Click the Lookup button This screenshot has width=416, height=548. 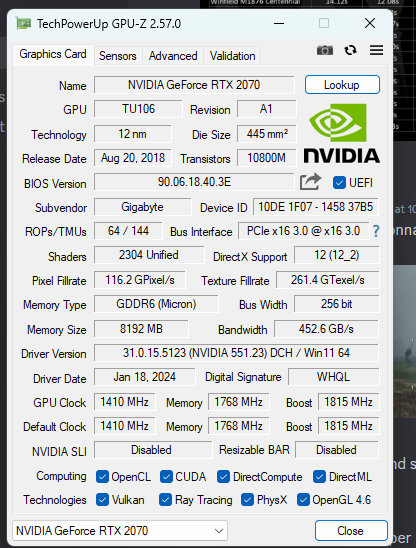(342, 85)
